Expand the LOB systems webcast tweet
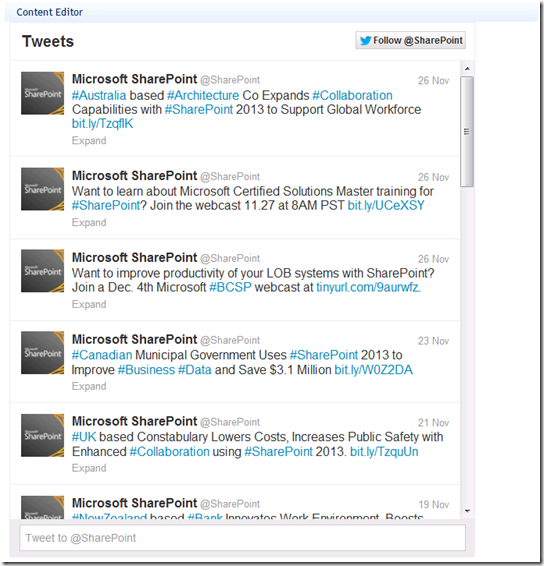The image size is (544, 566). coord(89,304)
